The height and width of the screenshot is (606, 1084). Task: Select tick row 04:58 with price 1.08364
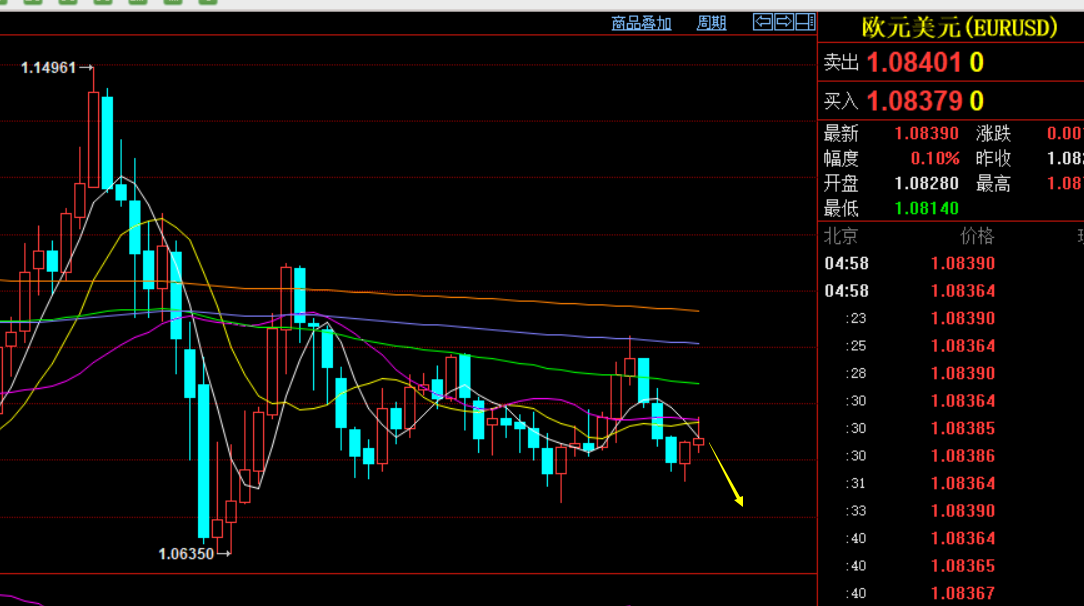[951, 291]
